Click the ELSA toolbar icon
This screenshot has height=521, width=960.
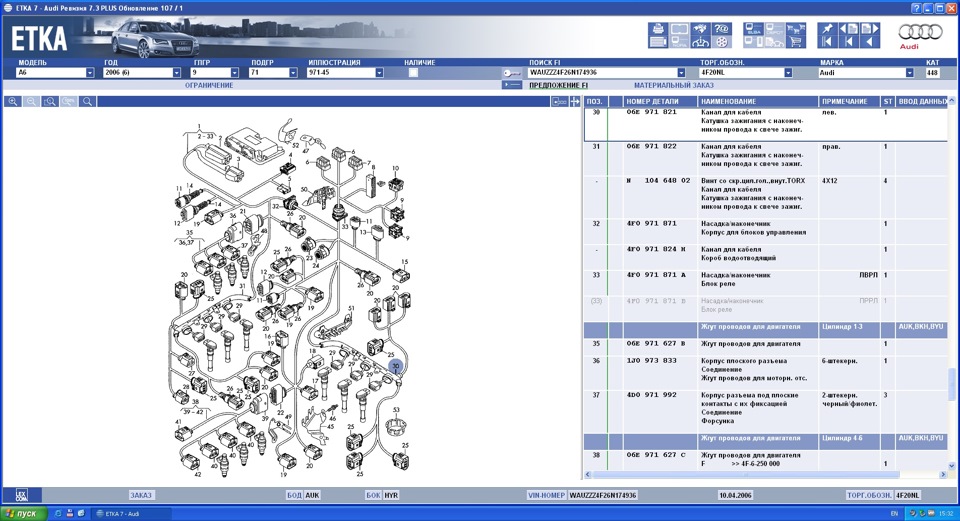point(753,29)
